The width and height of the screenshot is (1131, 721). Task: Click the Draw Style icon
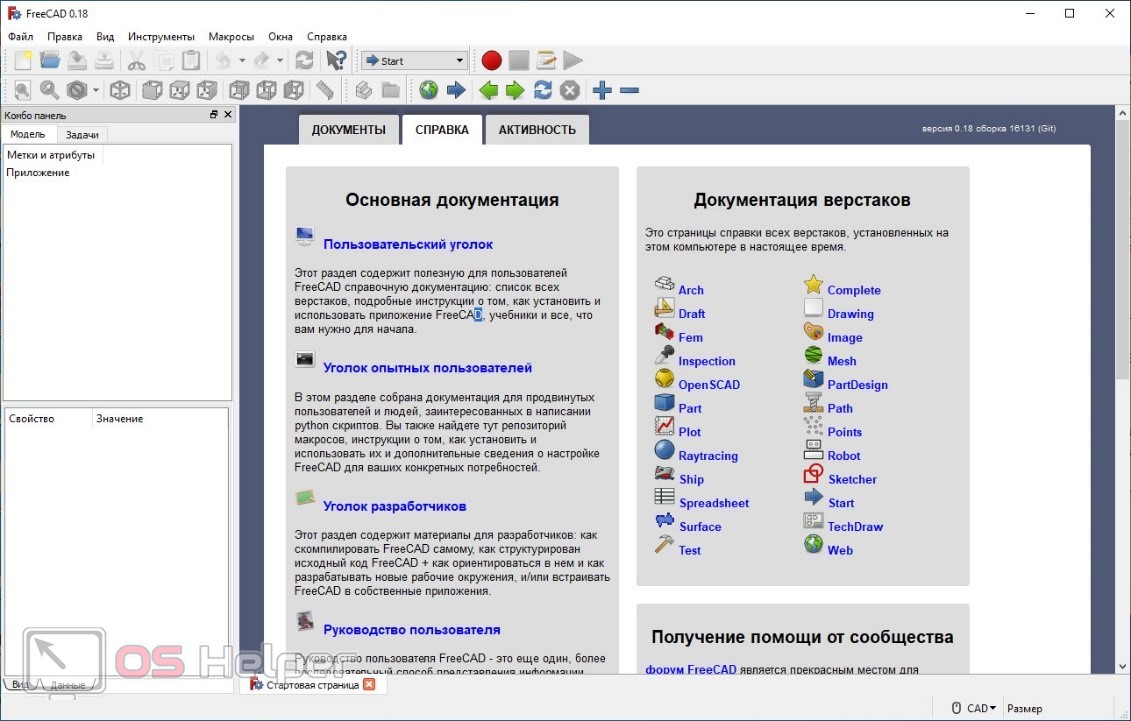[x=76, y=90]
